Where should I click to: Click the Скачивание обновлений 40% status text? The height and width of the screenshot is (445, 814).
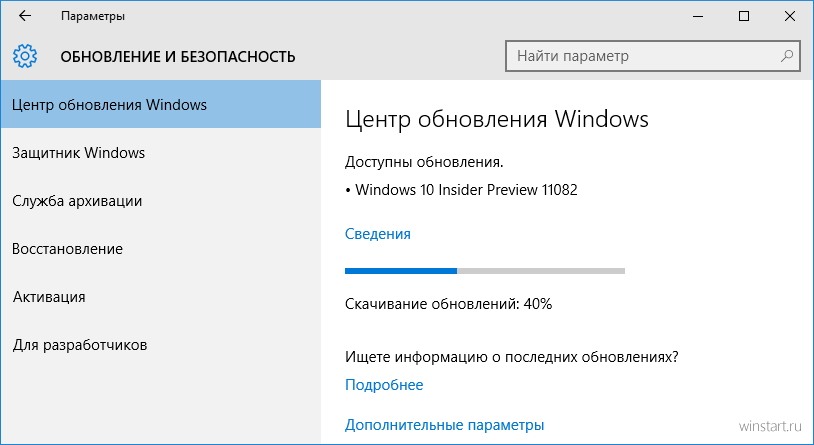tap(449, 304)
